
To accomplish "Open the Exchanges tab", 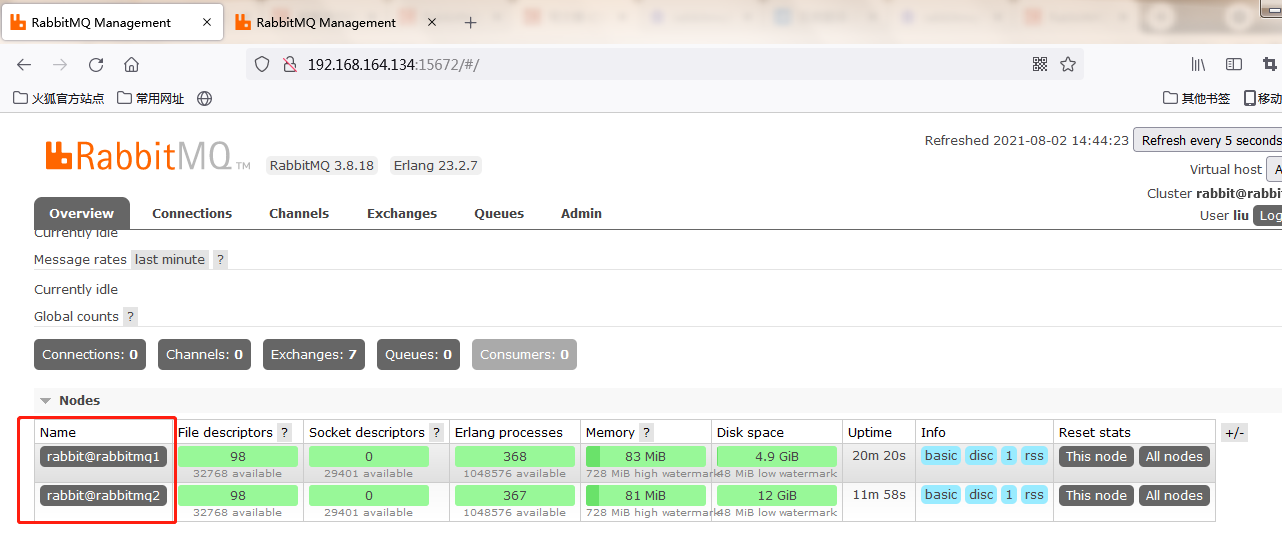I will (402, 213).
